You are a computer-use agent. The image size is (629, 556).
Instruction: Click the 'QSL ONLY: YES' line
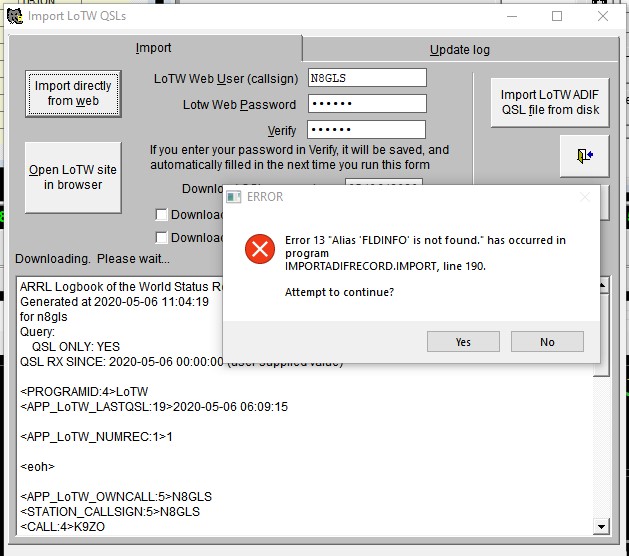[76, 347]
